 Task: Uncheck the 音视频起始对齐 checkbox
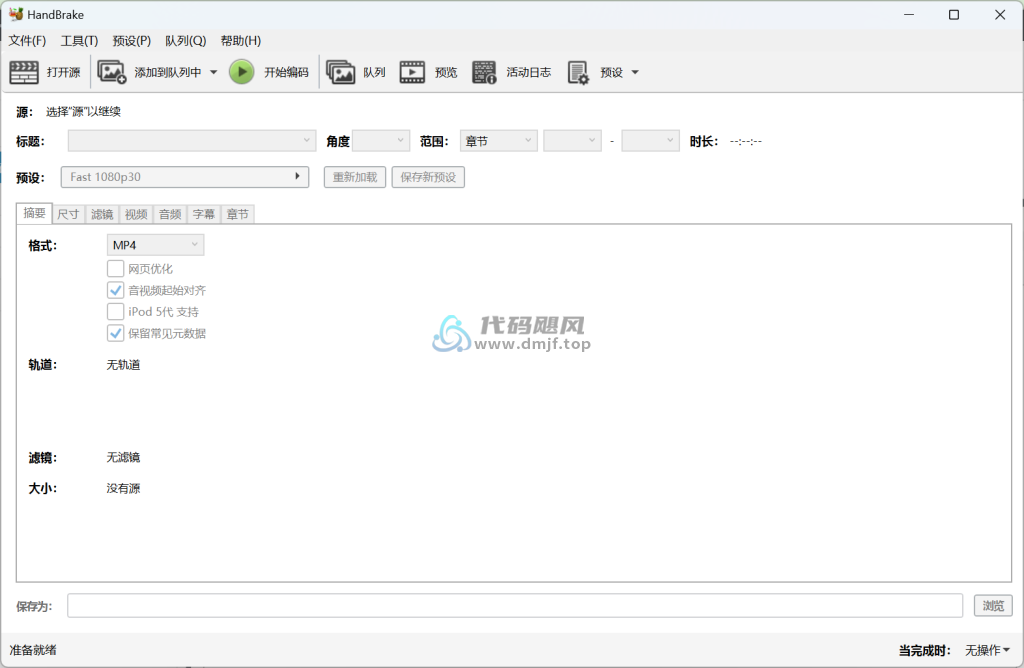click(x=116, y=290)
